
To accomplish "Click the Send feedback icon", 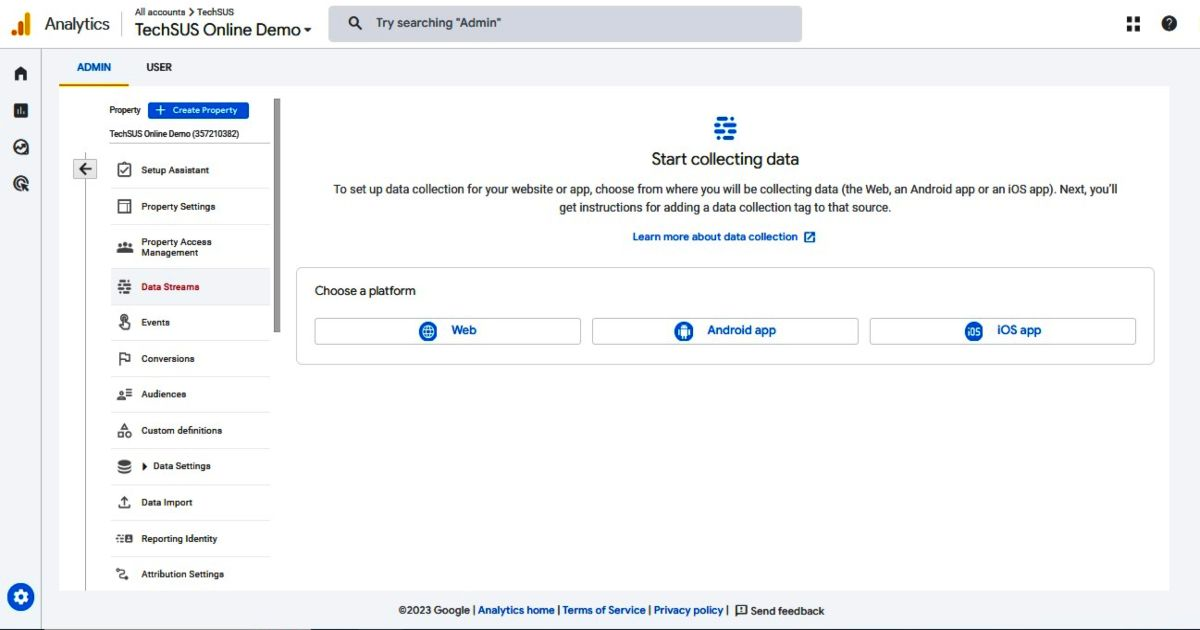I will click(x=741, y=610).
